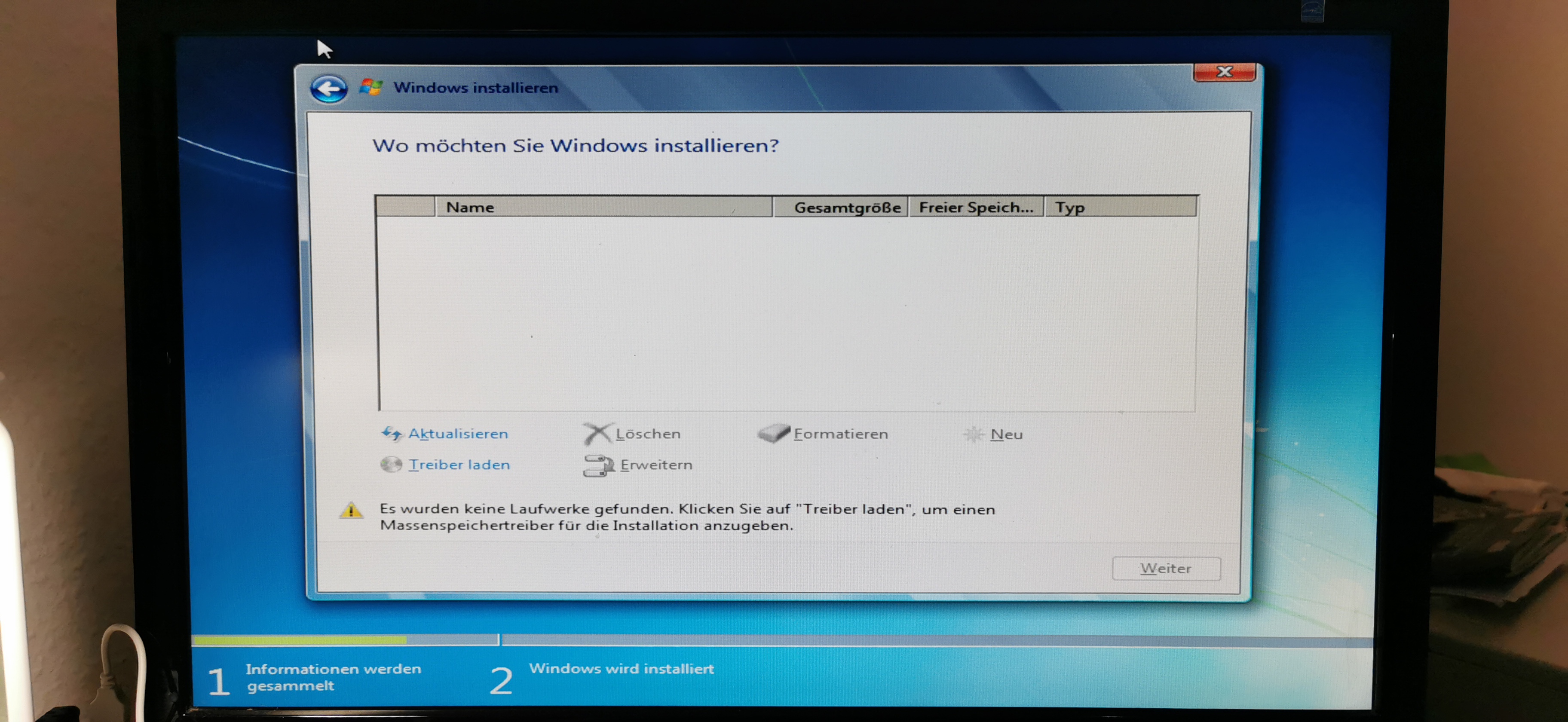Click the Neu starburst icon
This screenshot has width=1568, height=722.
973,434
